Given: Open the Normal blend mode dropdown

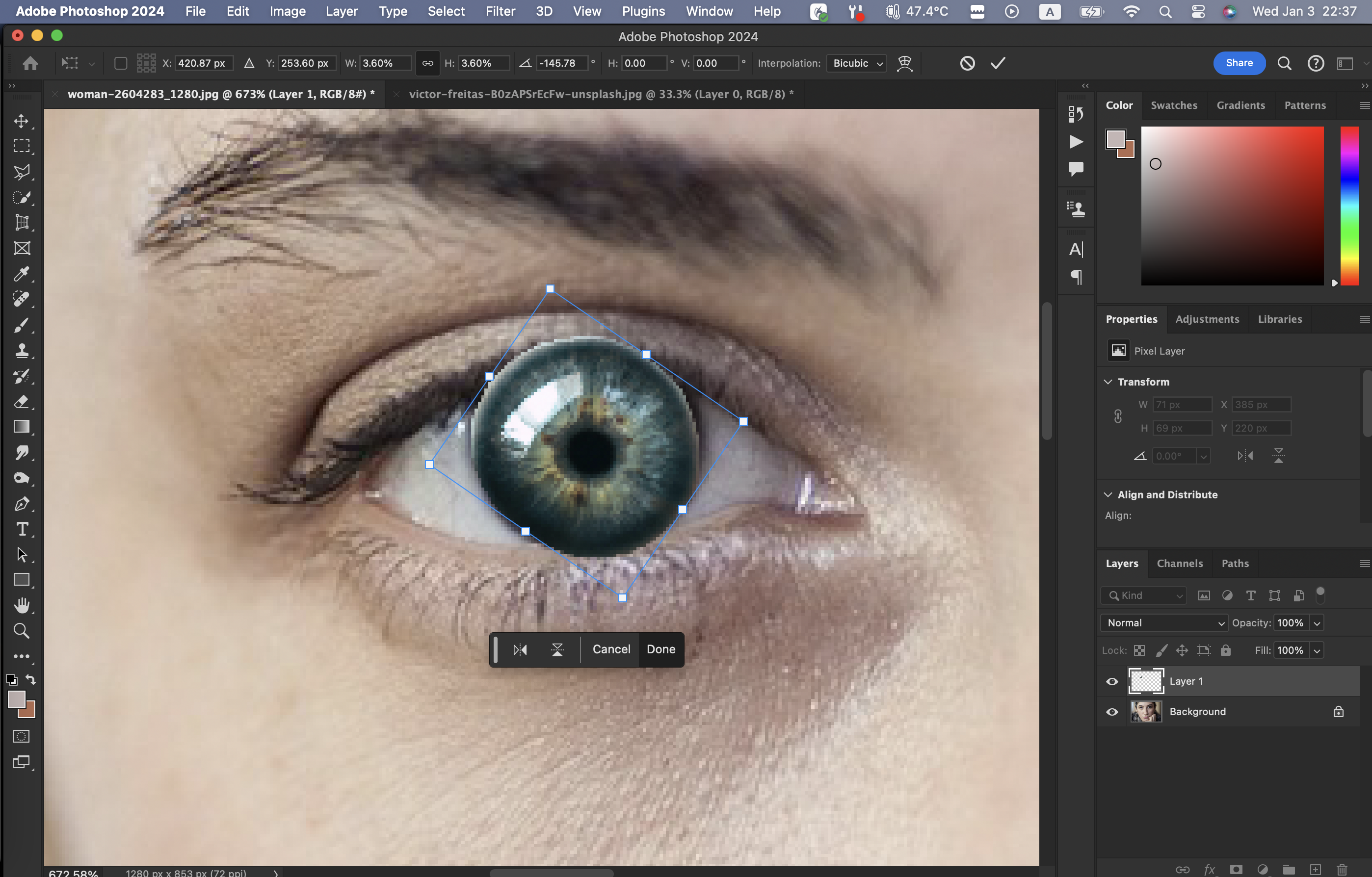Looking at the screenshot, I should coord(1164,623).
